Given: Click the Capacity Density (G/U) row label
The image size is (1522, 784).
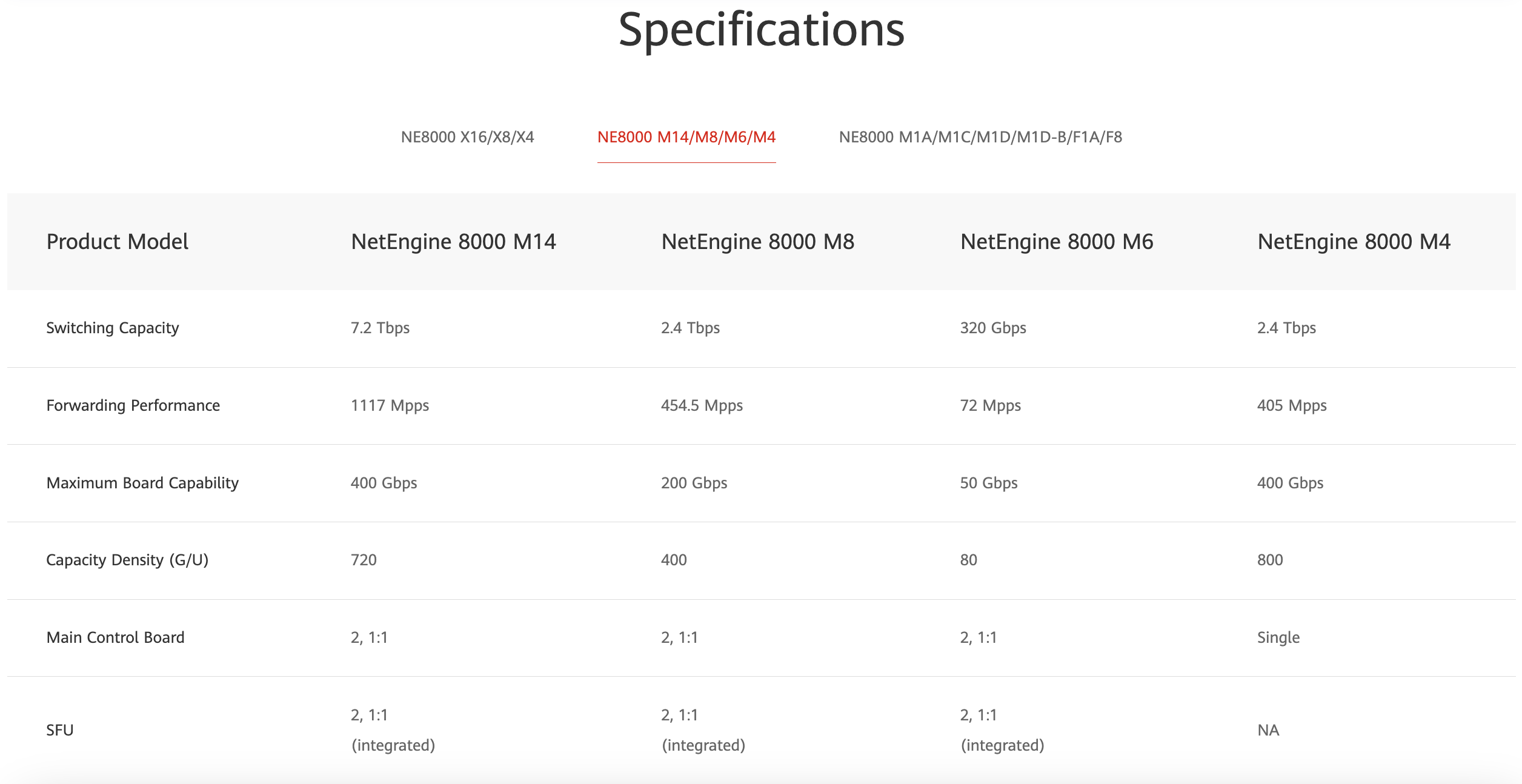Looking at the screenshot, I should [x=127, y=560].
